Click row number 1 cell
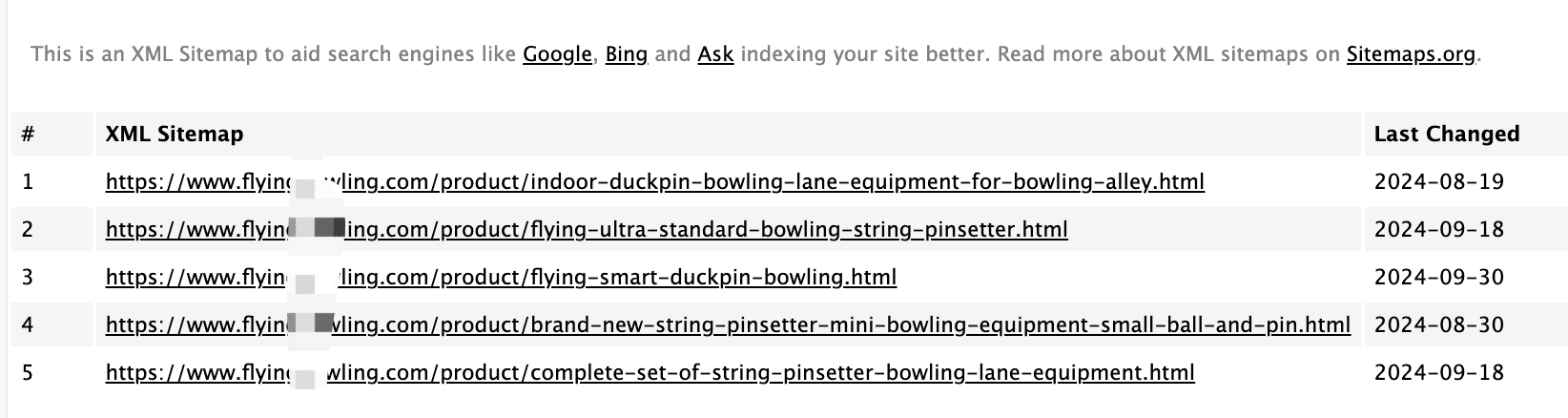 [28, 181]
